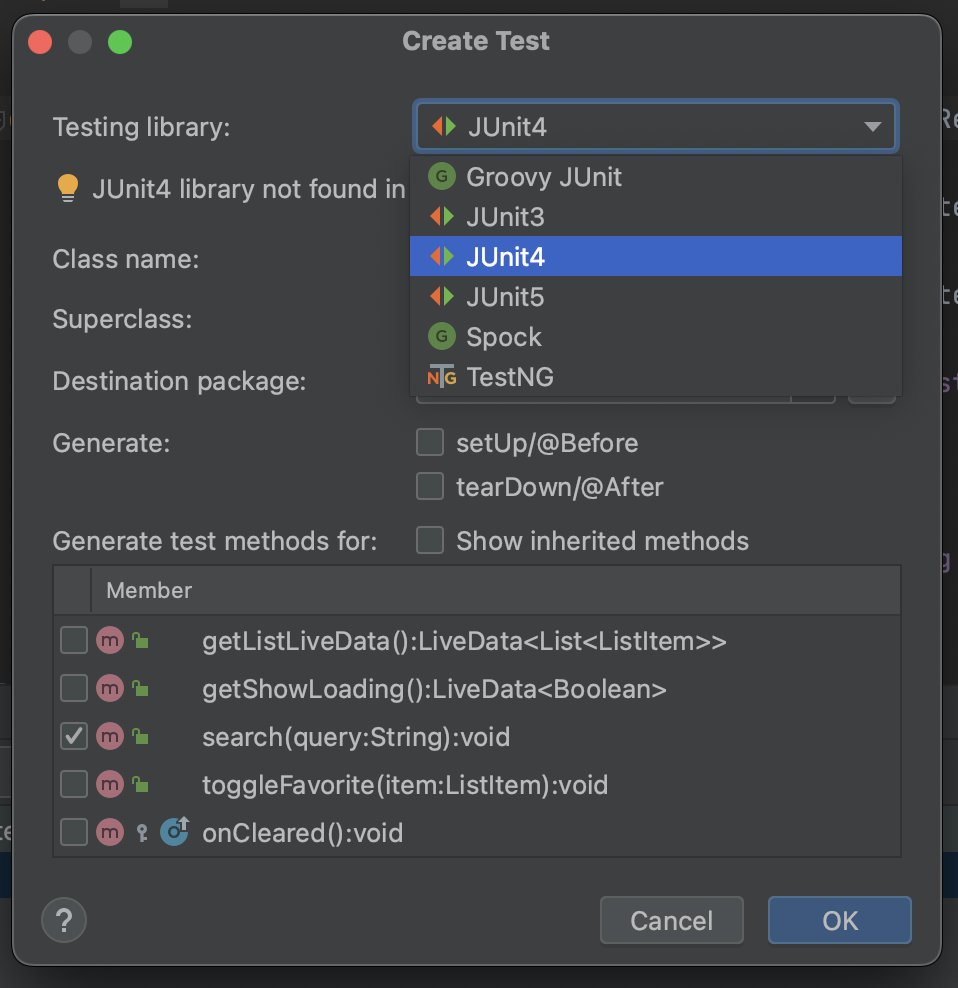Viewport: 958px width, 988px height.
Task: Check the getListLiveData() method checkbox
Action: pos(74,641)
